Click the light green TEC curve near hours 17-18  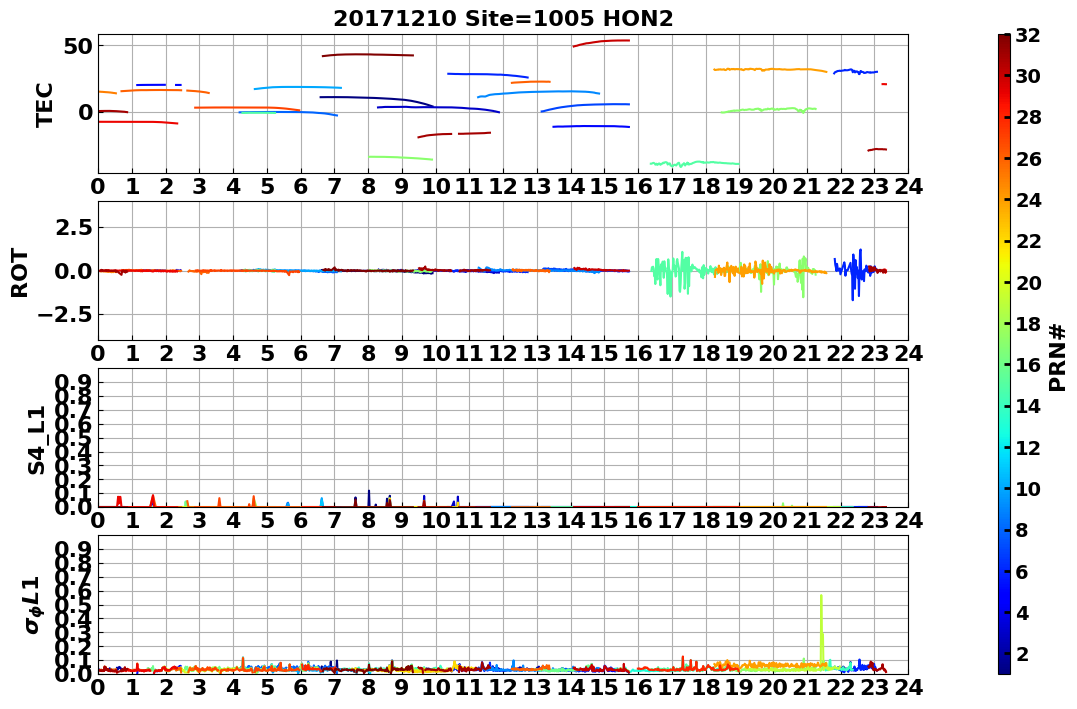pos(694,164)
